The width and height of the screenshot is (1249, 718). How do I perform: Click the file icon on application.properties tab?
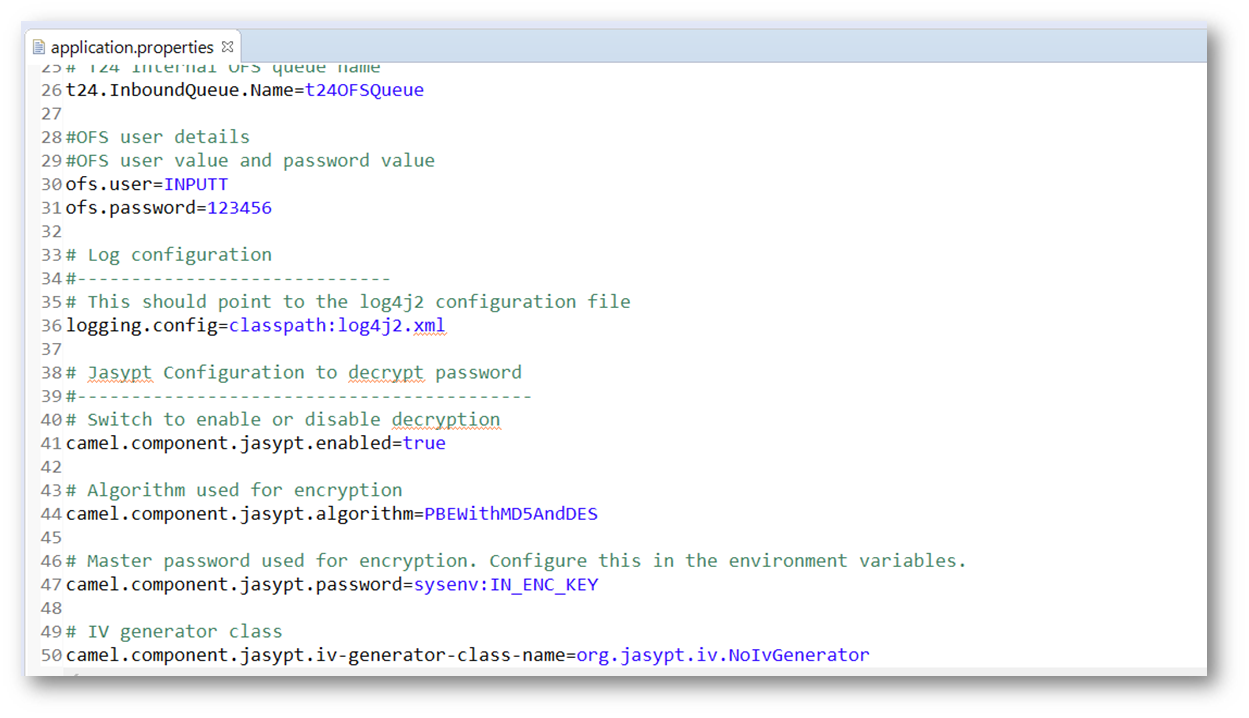pyautogui.click(x=39, y=47)
